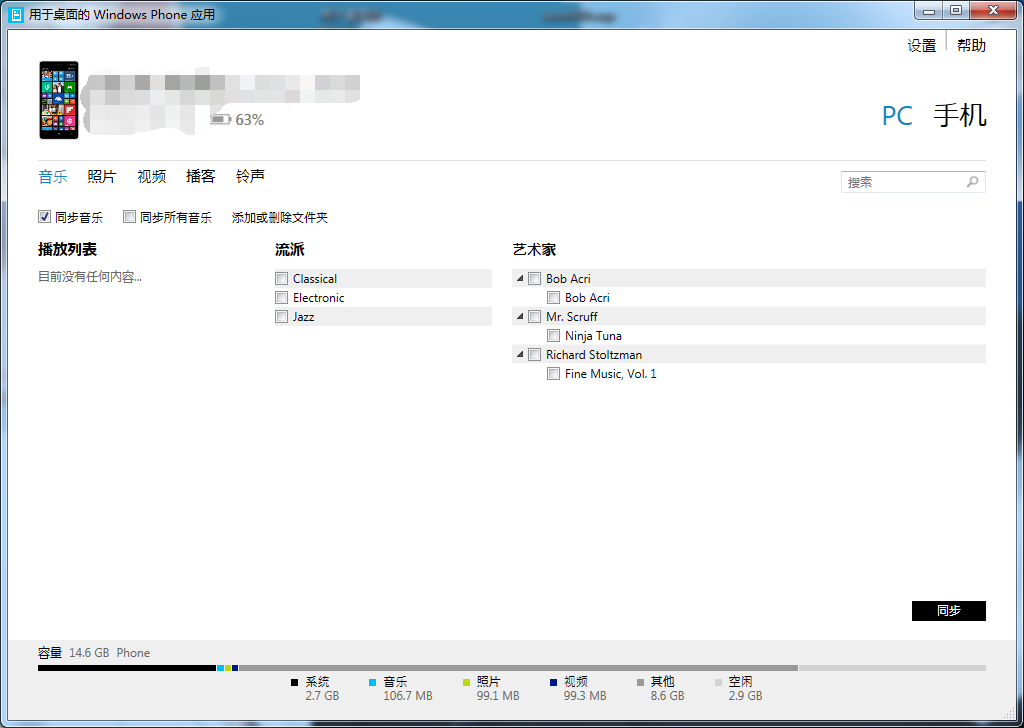Collapse the Mr. Scruff artist group
Viewport: 1024px width, 728px height.
pos(519,317)
